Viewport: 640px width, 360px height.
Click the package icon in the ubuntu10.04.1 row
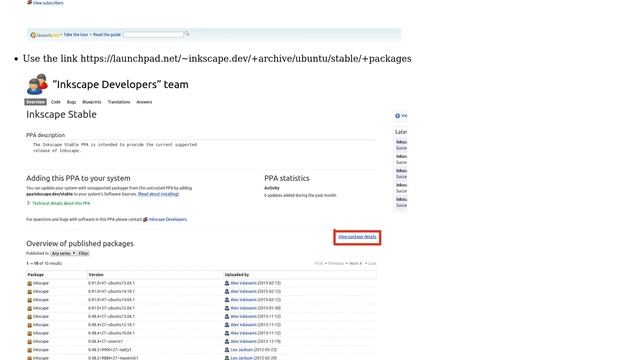click(x=29, y=333)
